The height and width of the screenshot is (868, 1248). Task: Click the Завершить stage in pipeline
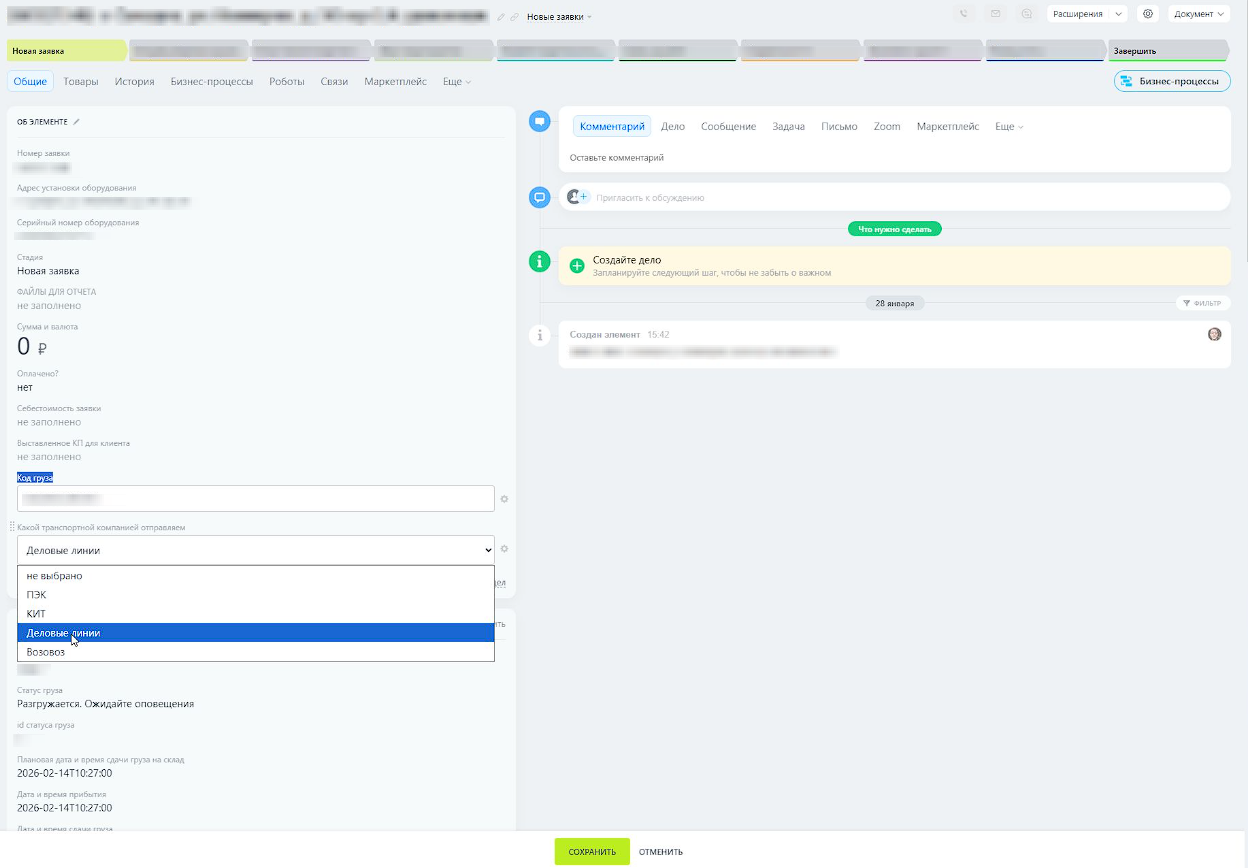click(x=1165, y=51)
